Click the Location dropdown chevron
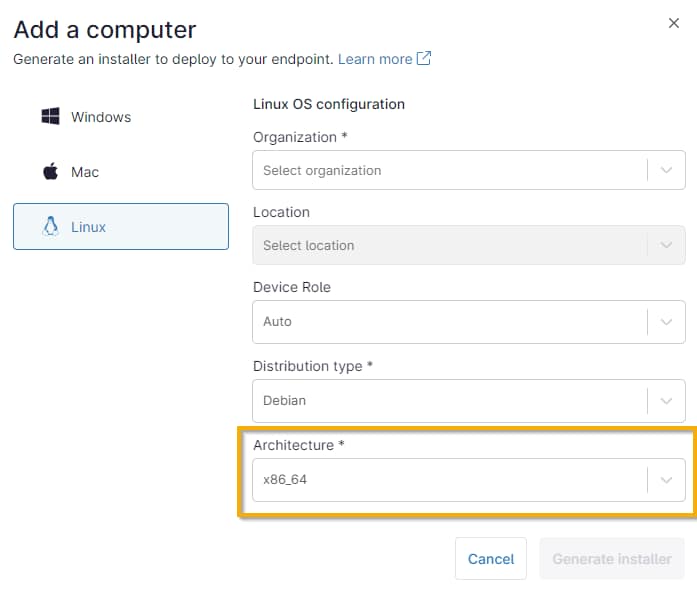The image size is (697, 589). pyautogui.click(x=666, y=245)
